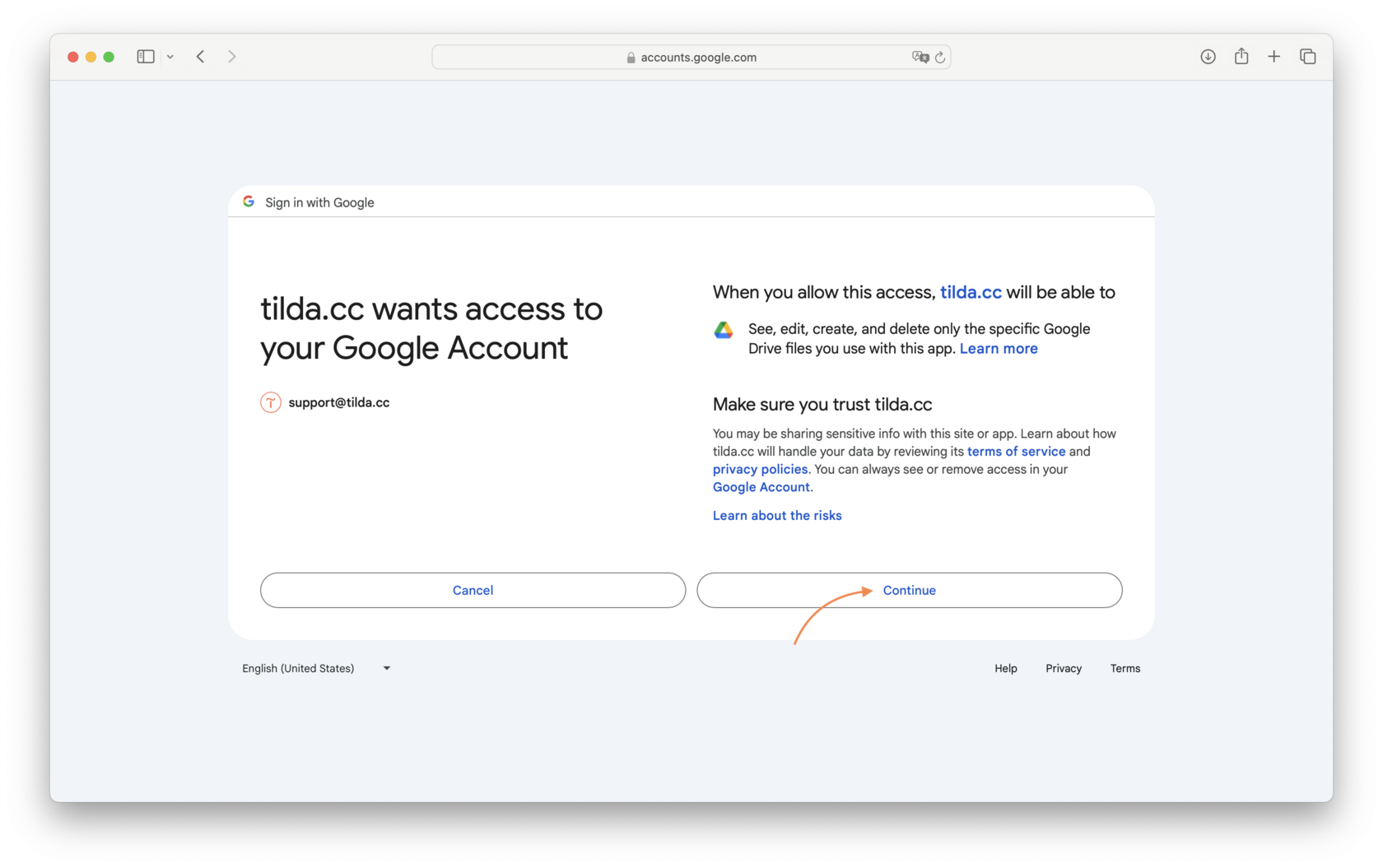The width and height of the screenshot is (1383, 868).
Task: Open the Privacy link in the footer
Action: click(1063, 668)
